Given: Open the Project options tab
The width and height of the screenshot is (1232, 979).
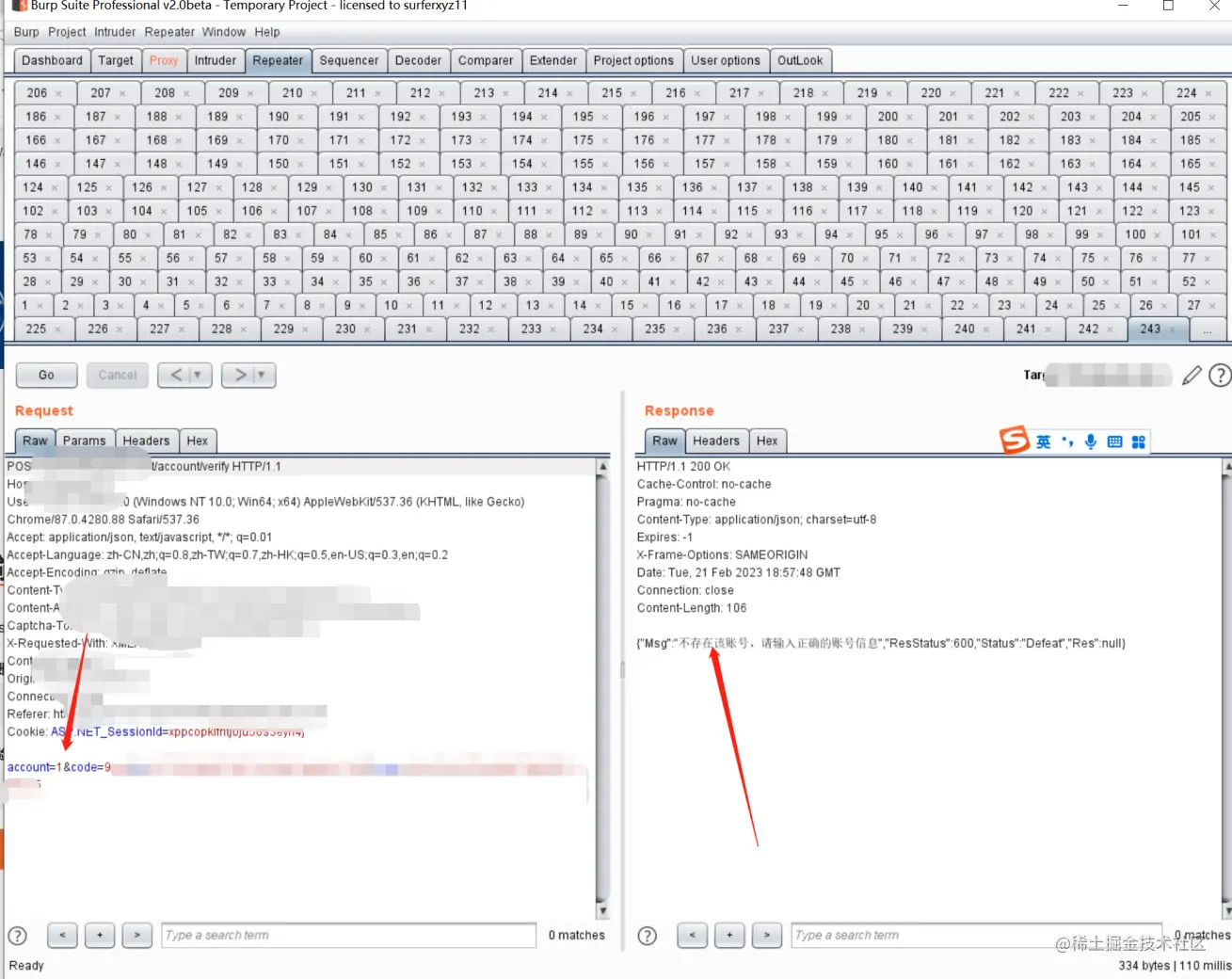Looking at the screenshot, I should coord(633,60).
